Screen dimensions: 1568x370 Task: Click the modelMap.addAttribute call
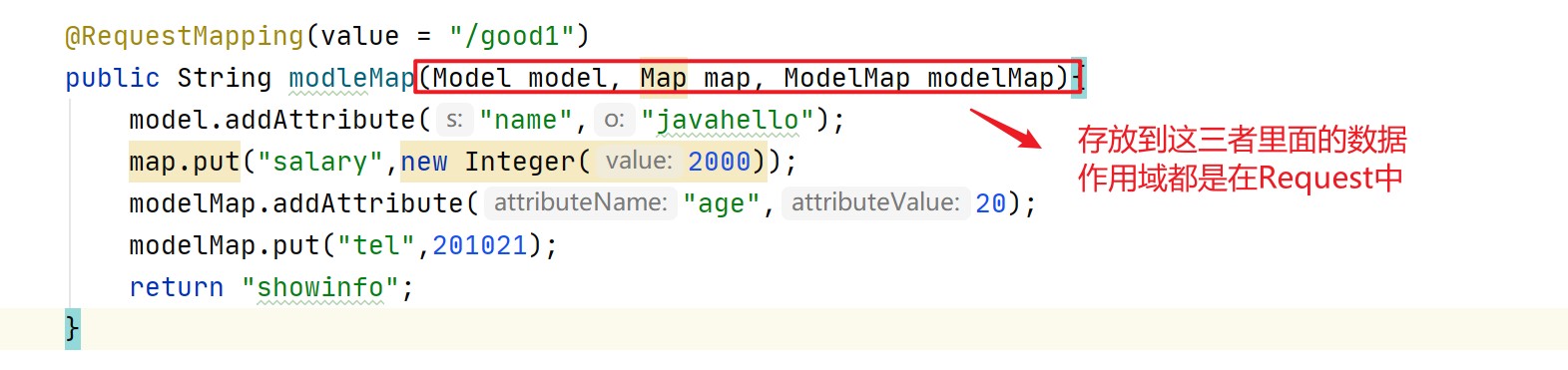pos(296,203)
